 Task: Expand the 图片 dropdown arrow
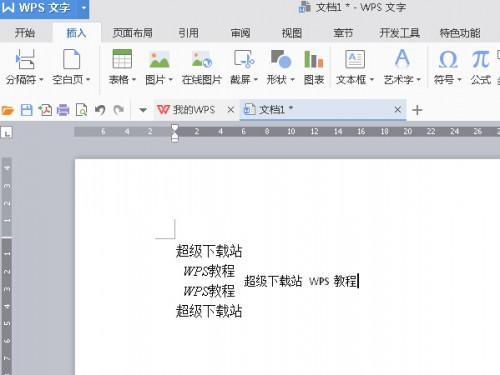(170, 80)
